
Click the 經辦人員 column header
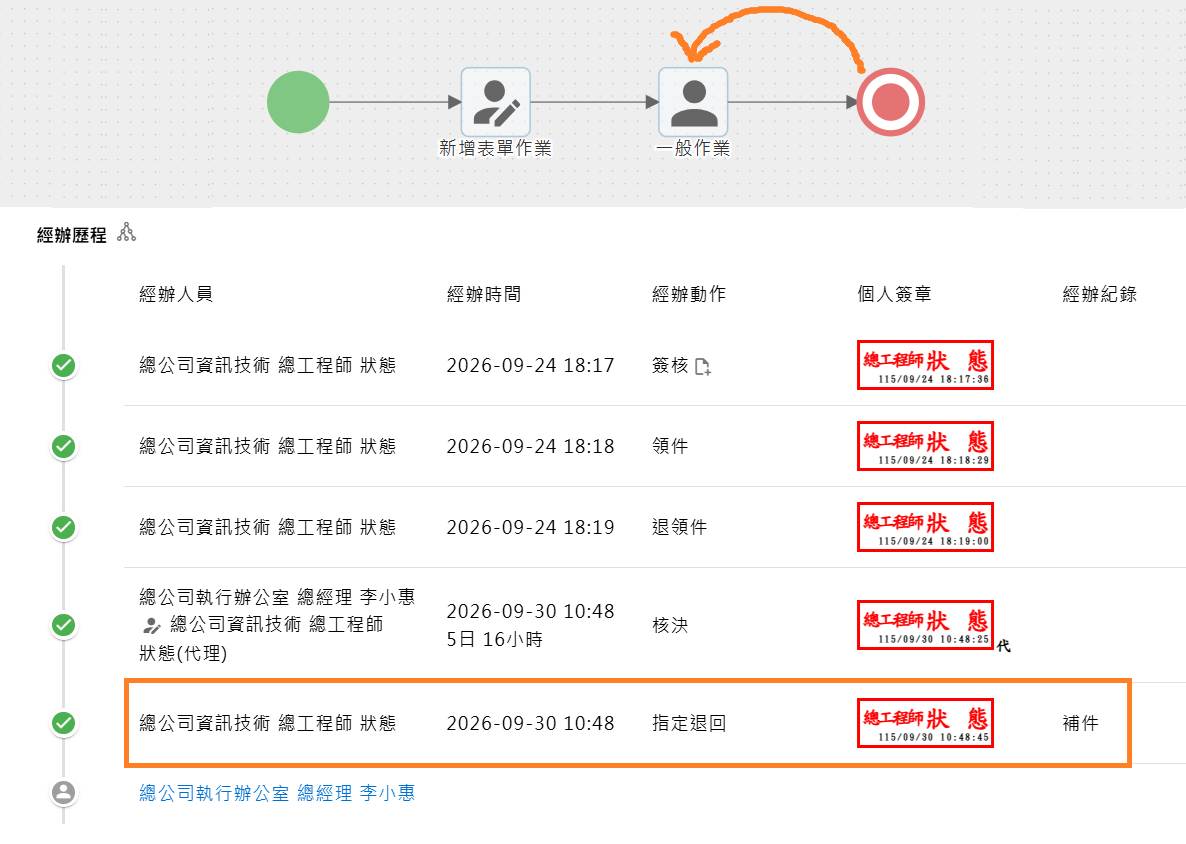point(176,294)
